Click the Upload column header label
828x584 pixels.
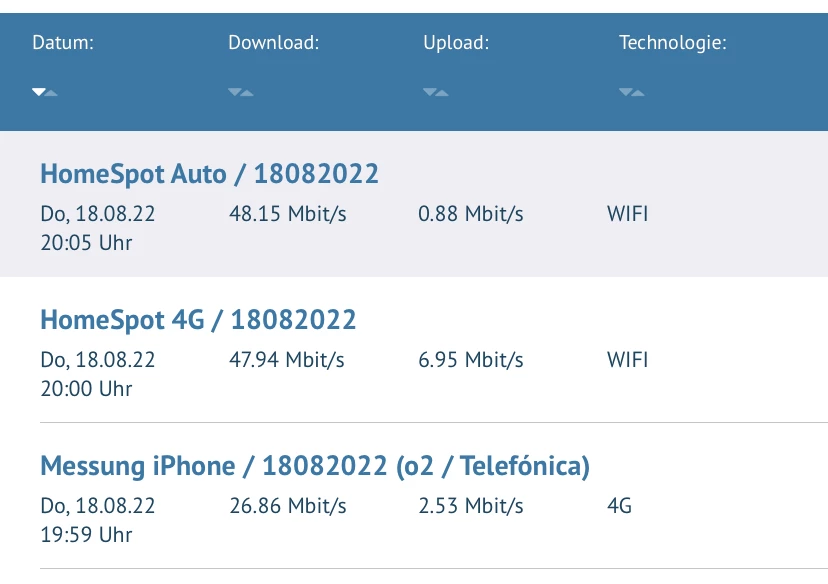(x=456, y=43)
